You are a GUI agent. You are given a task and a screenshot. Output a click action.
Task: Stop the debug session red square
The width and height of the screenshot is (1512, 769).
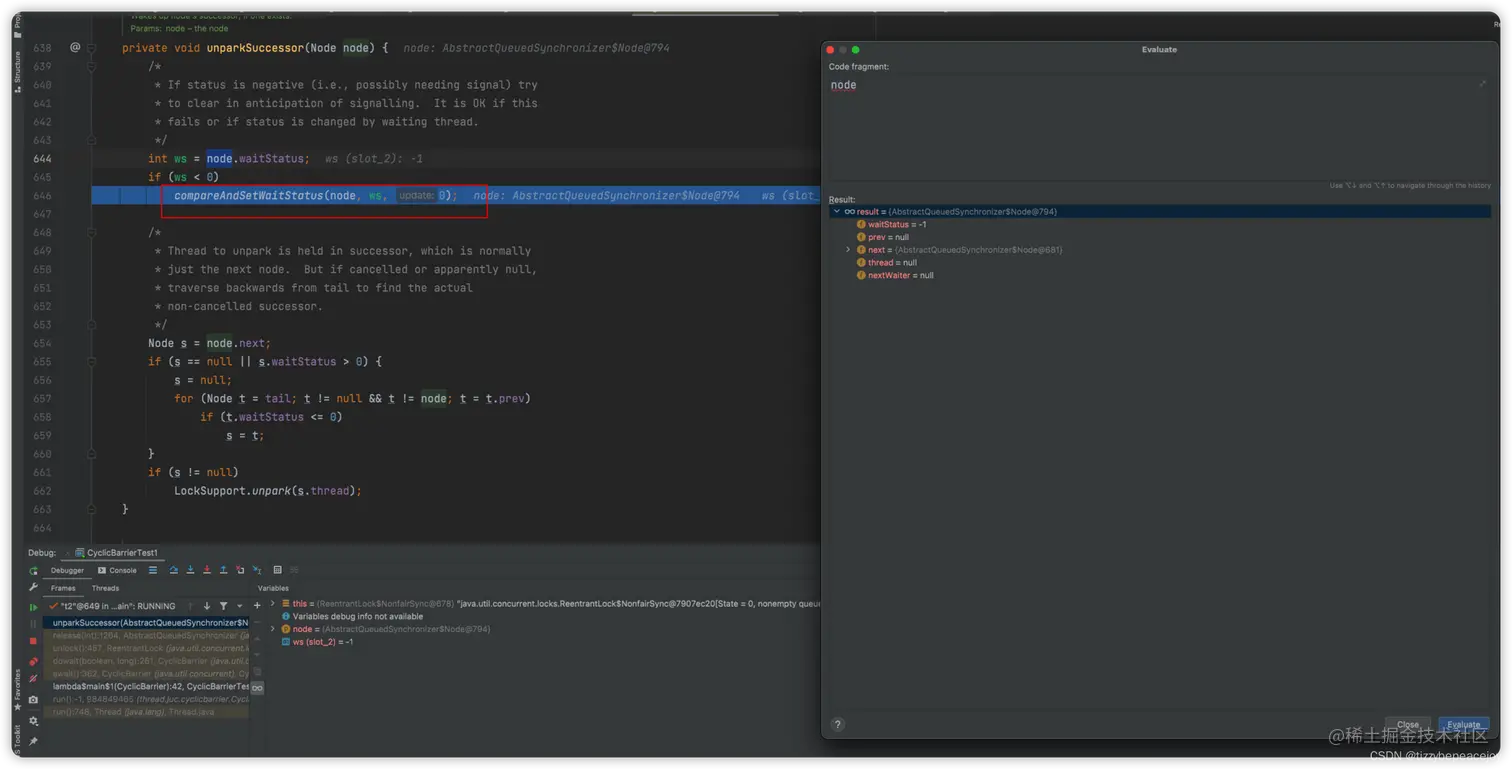coord(33,641)
